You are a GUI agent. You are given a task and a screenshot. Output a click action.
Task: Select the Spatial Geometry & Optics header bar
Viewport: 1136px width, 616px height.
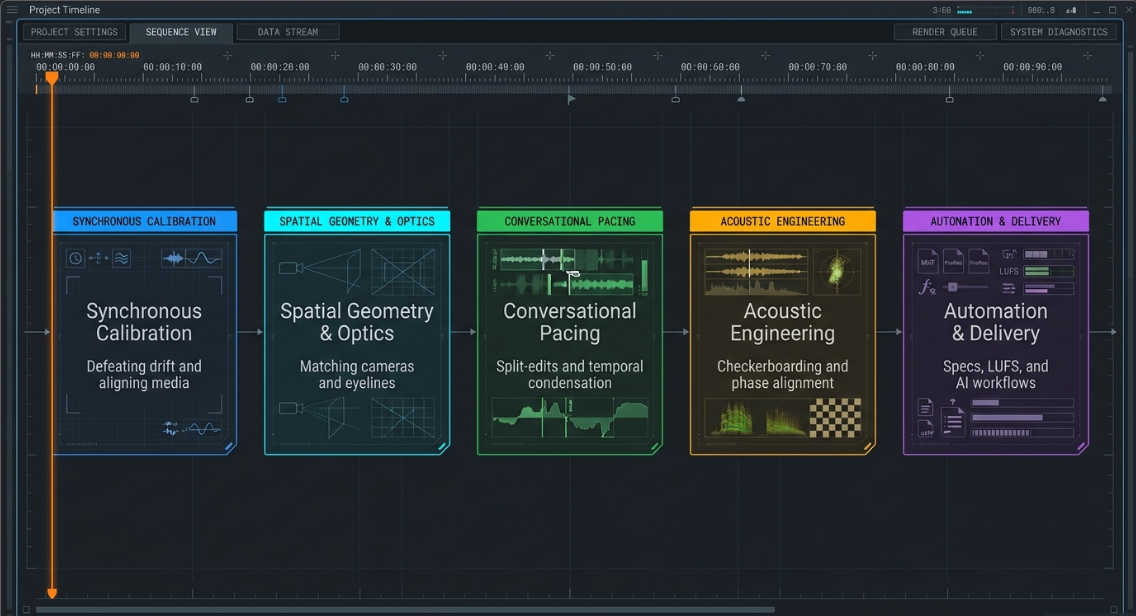tap(357, 221)
